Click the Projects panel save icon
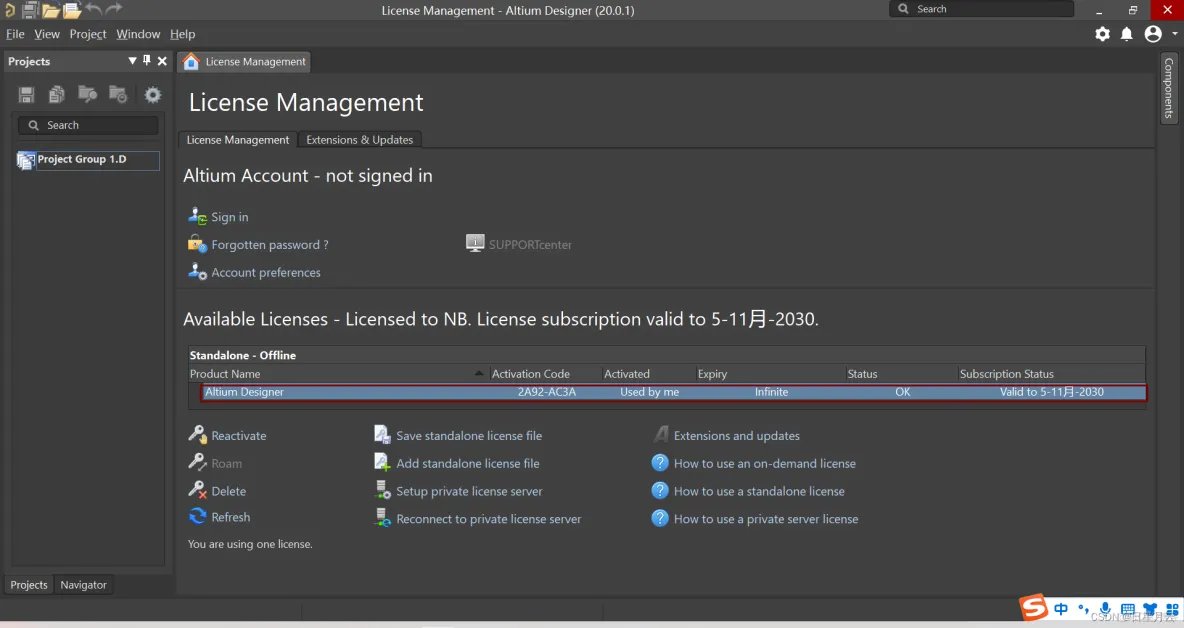The height and width of the screenshot is (628, 1184). point(26,94)
